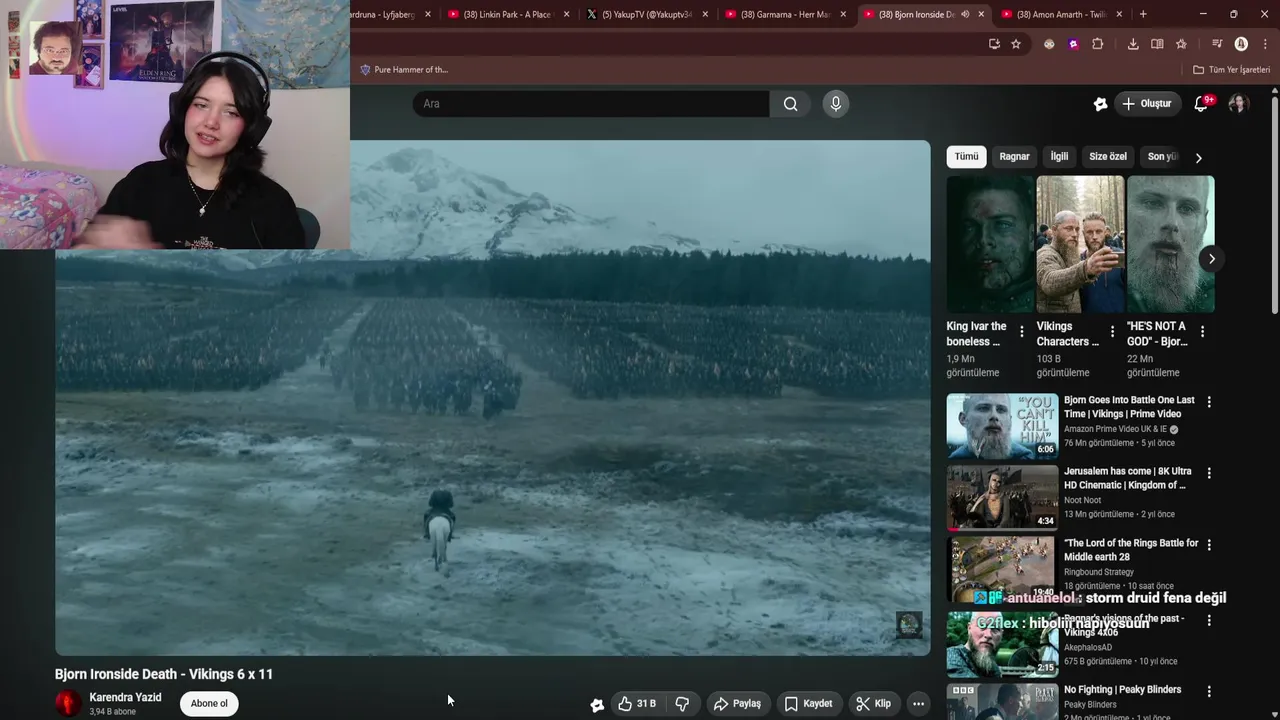Open options for Ragnar's visions video
The image size is (1280, 720).
coord(1209,621)
